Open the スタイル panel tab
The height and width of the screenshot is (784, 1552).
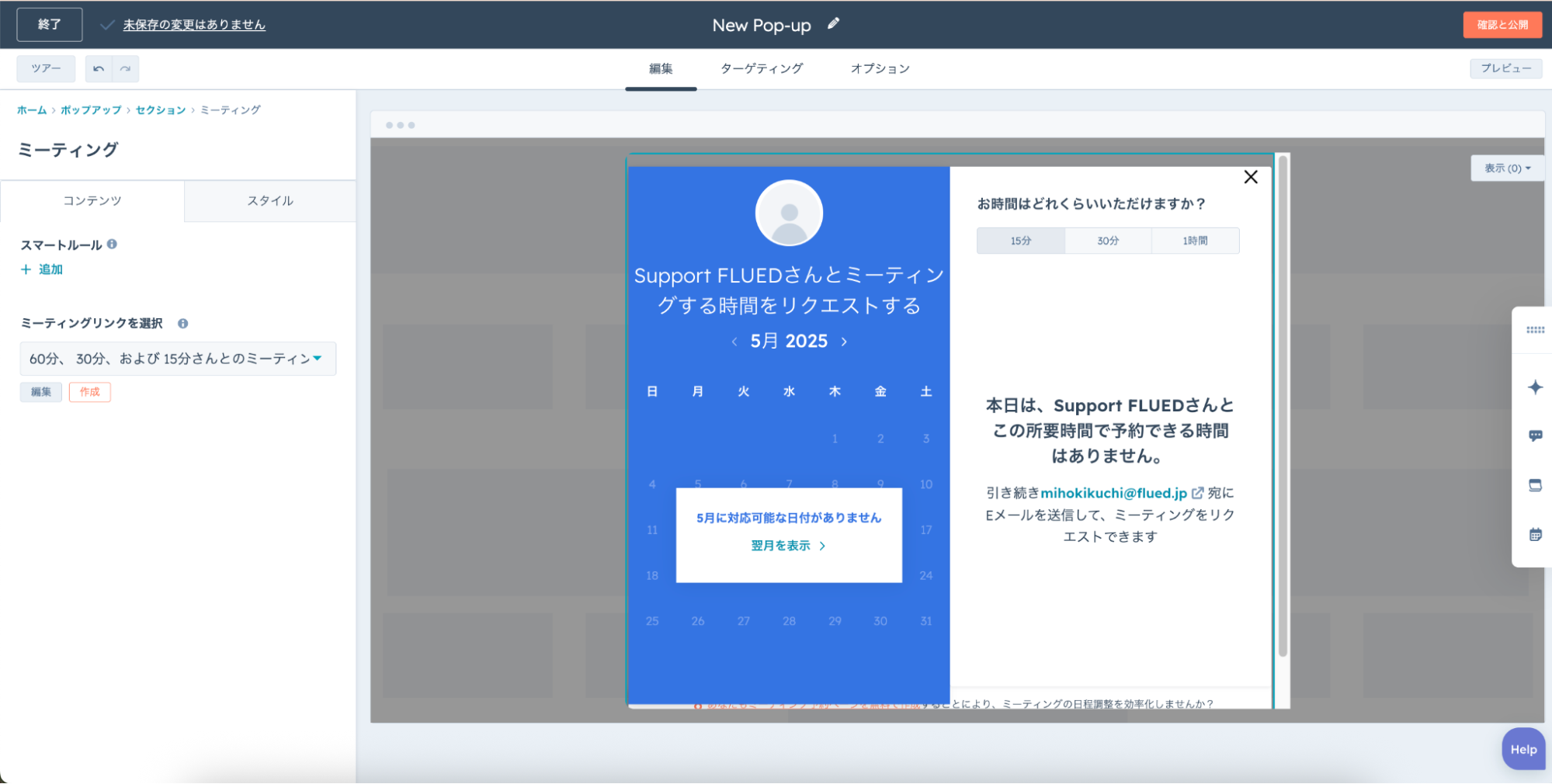270,201
